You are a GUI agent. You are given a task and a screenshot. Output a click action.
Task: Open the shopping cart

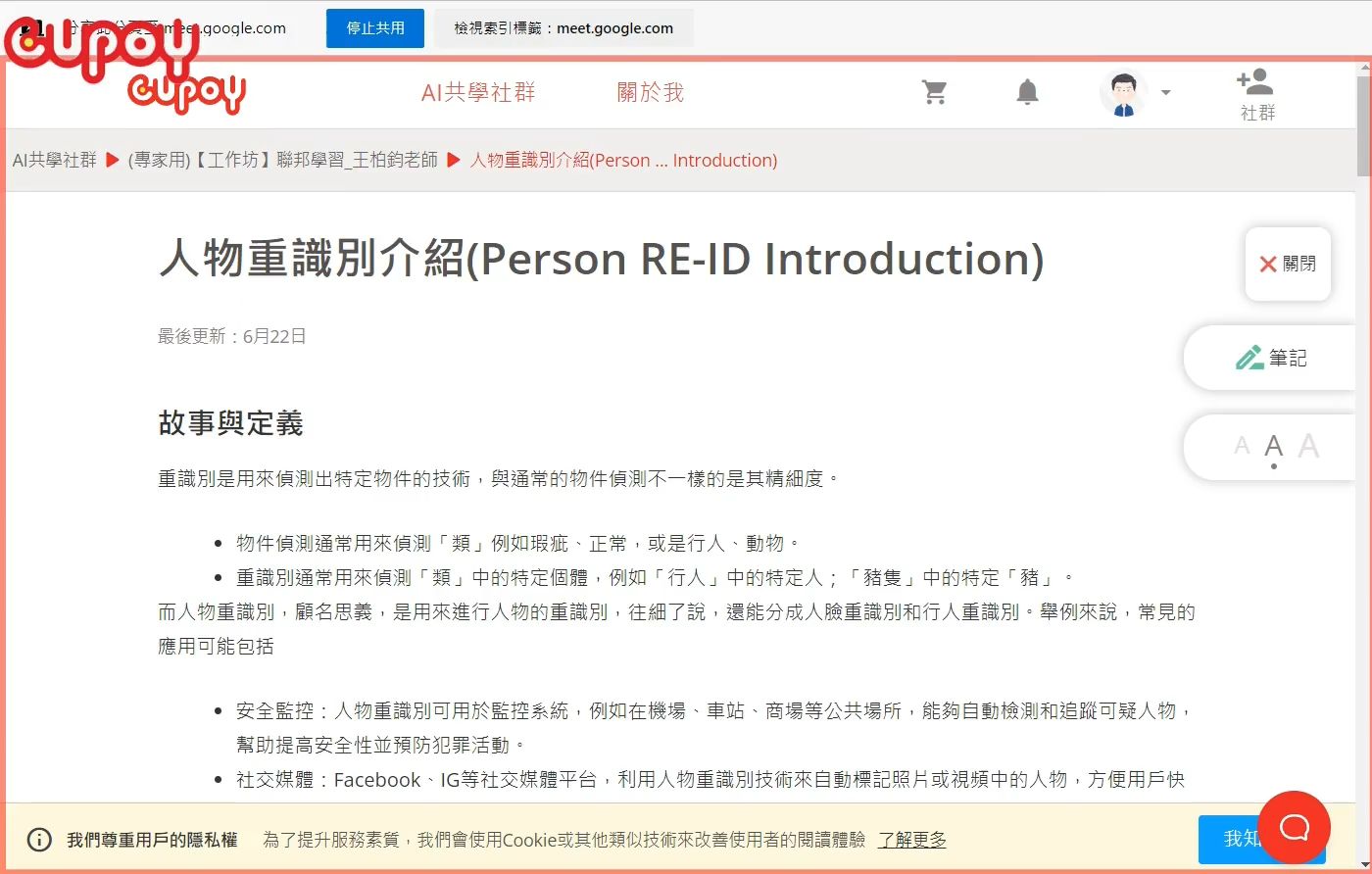pos(935,90)
